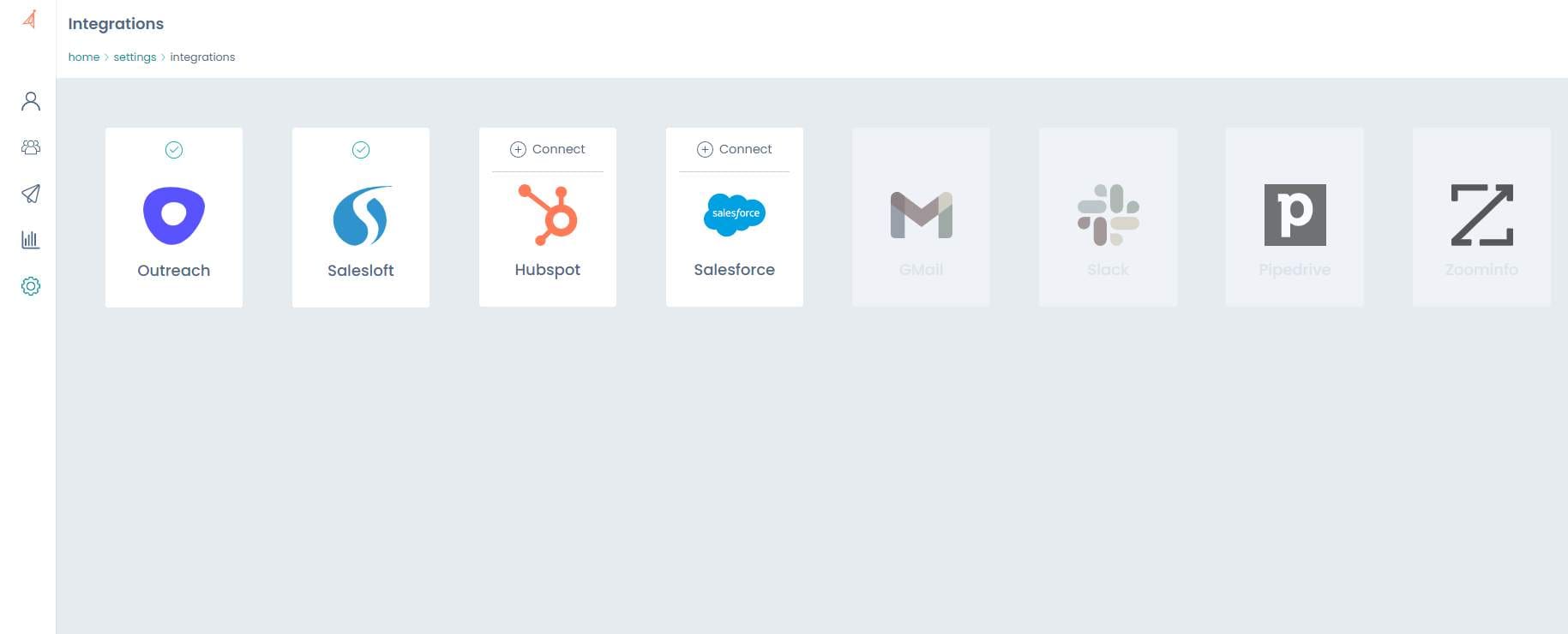Select the disabled Slack integration card
The image size is (1568, 634).
coord(1108,217)
